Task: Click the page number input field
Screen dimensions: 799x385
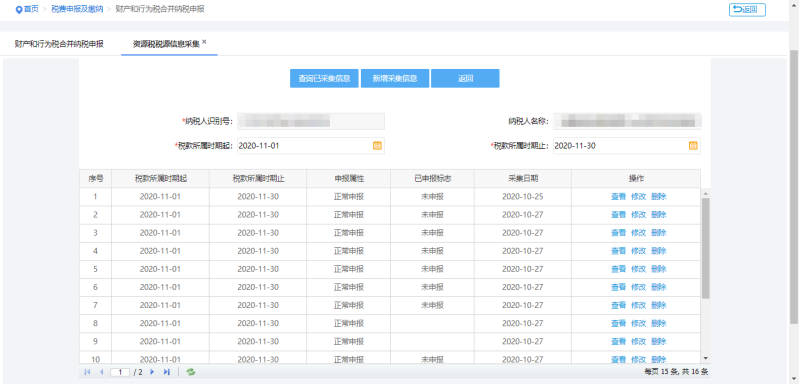Action: 120,373
